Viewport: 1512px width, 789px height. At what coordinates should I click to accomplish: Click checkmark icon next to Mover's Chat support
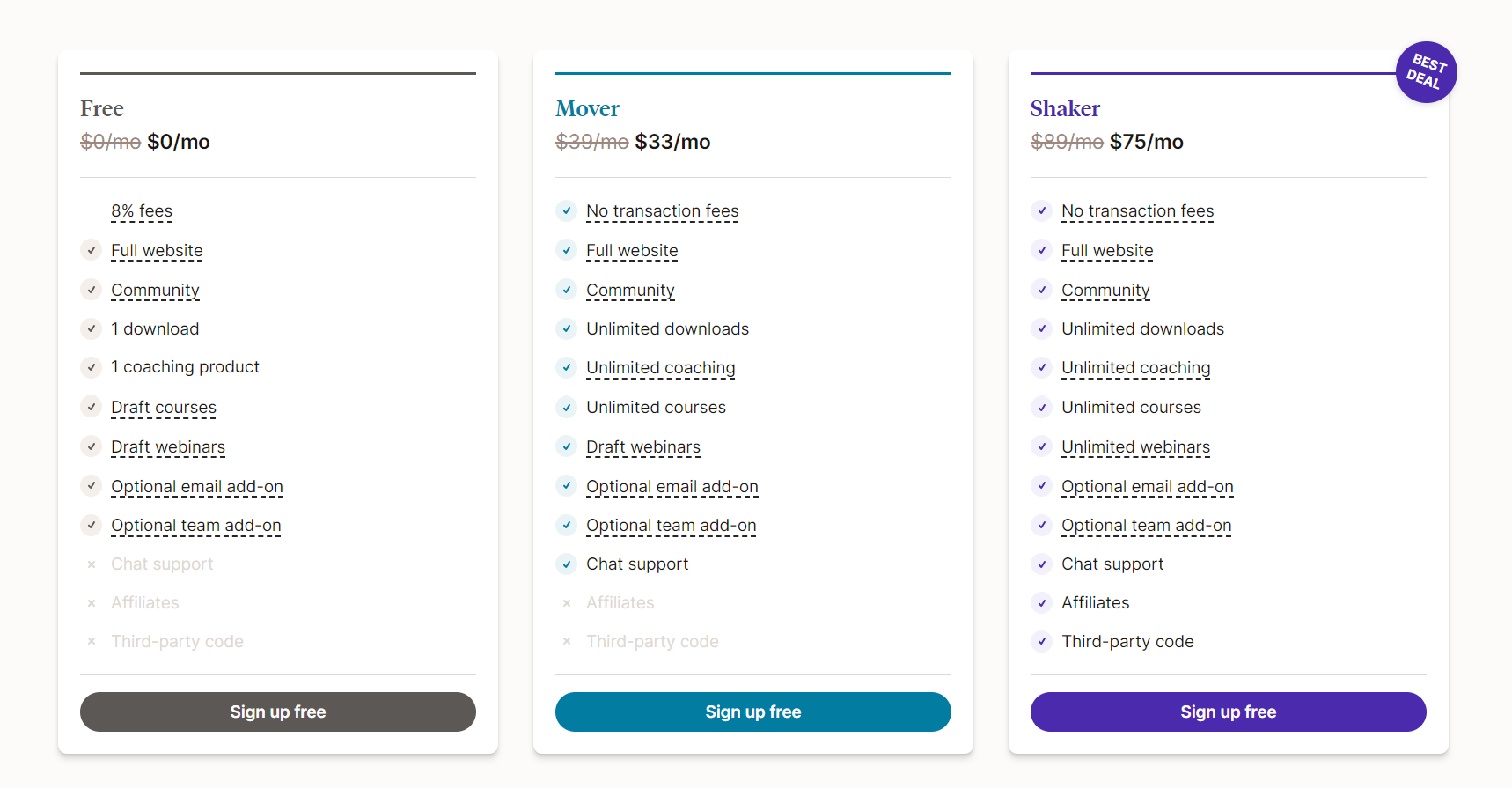[567, 564]
